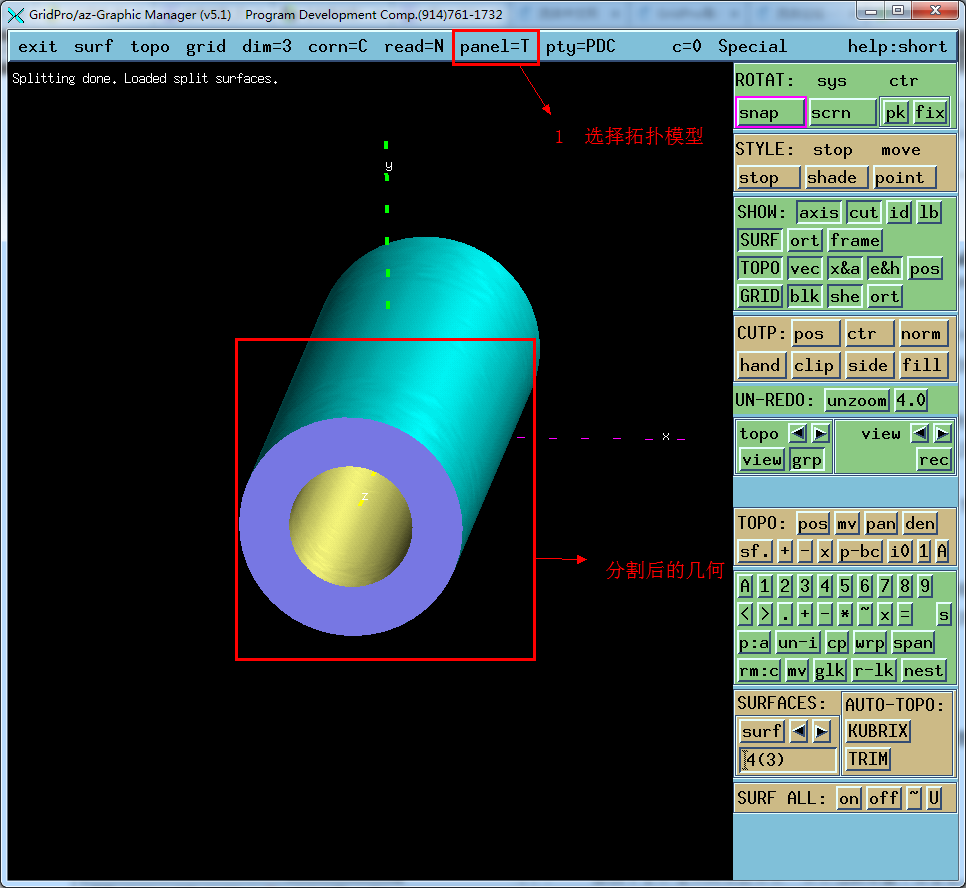
Task: Toggle GRID display in SHOW panel
Action: click(760, 296)
